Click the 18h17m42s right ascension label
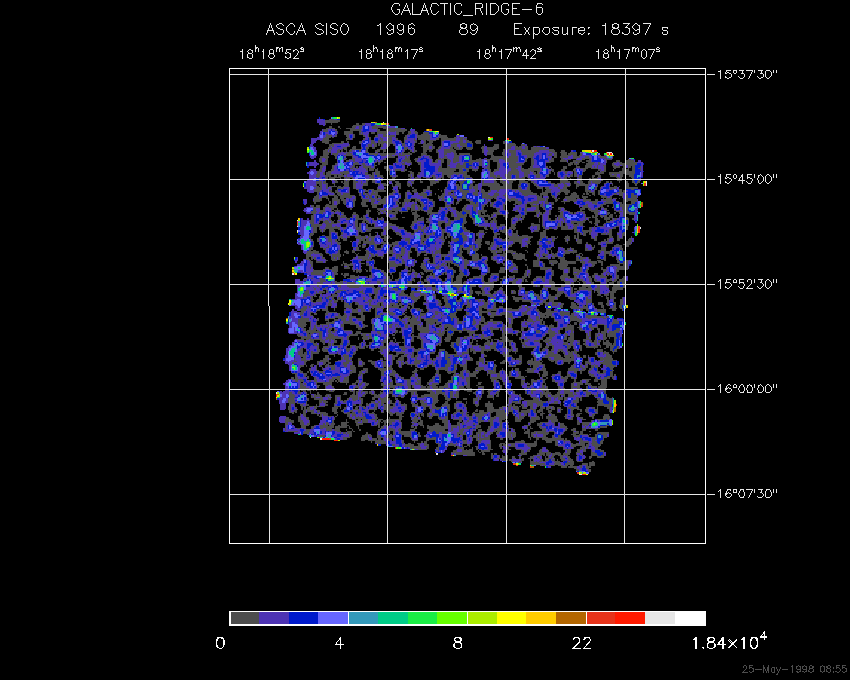This screenshot has width=850, height=680. [509, 54]
